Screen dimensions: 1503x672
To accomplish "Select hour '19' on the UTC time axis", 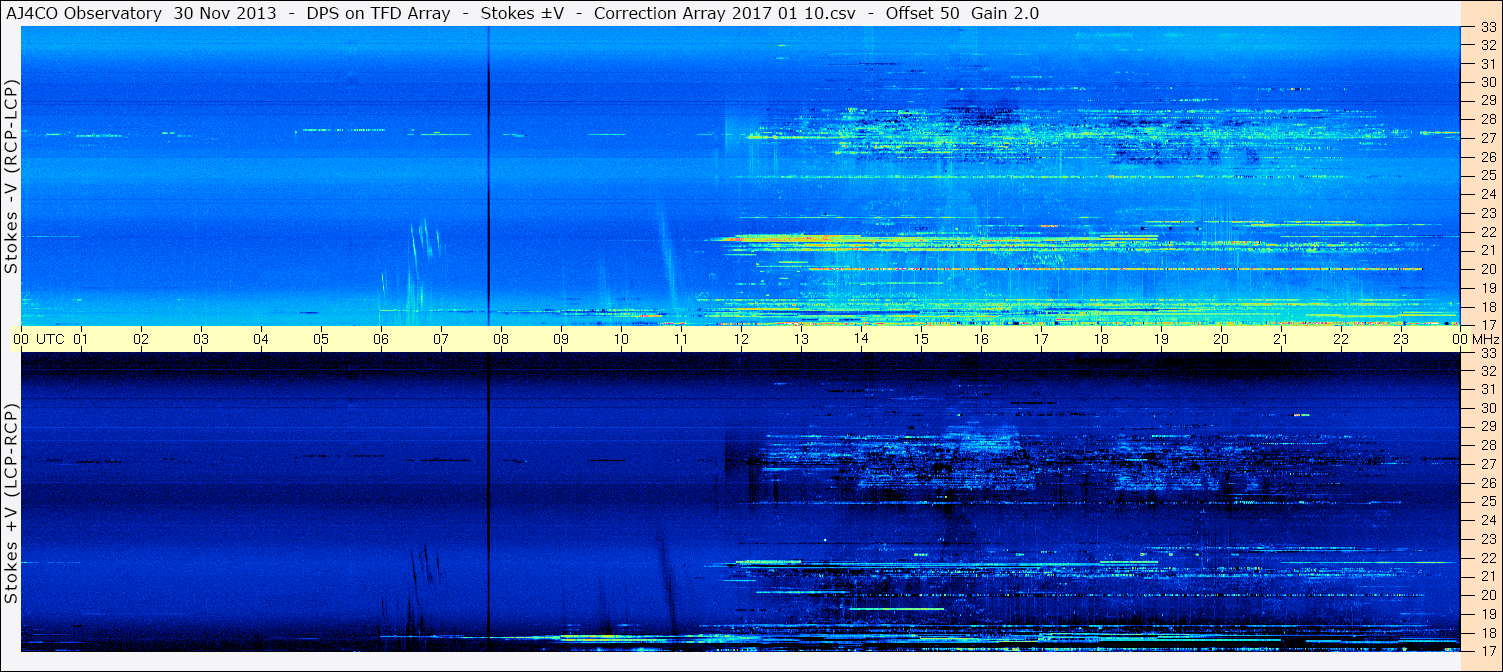I will coord(1161,340).
